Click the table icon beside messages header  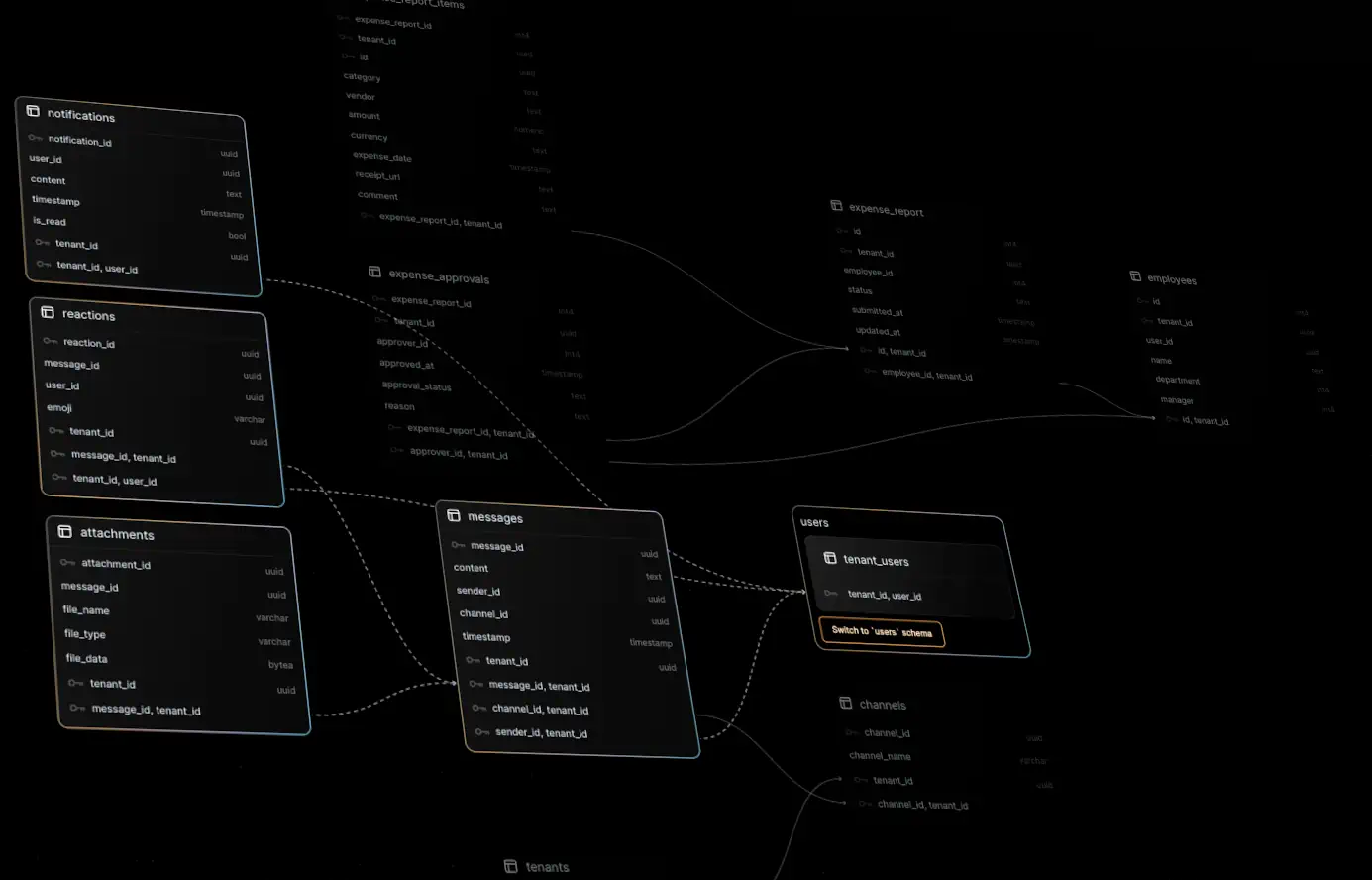tap(452, 516)
